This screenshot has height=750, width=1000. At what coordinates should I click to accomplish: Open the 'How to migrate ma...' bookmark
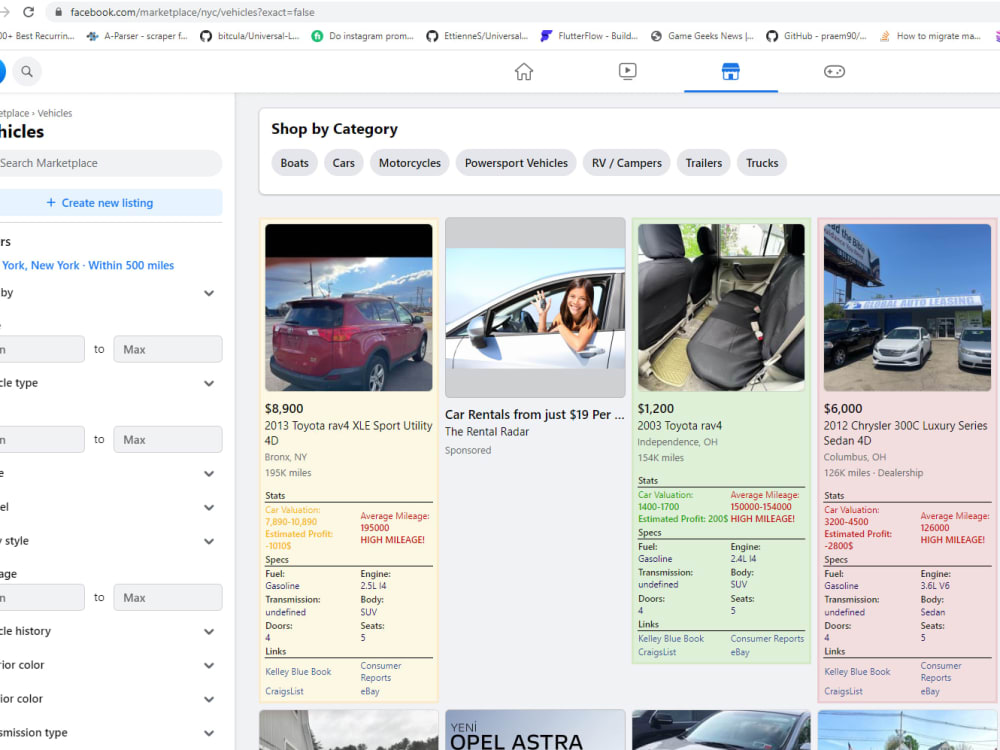930,36
